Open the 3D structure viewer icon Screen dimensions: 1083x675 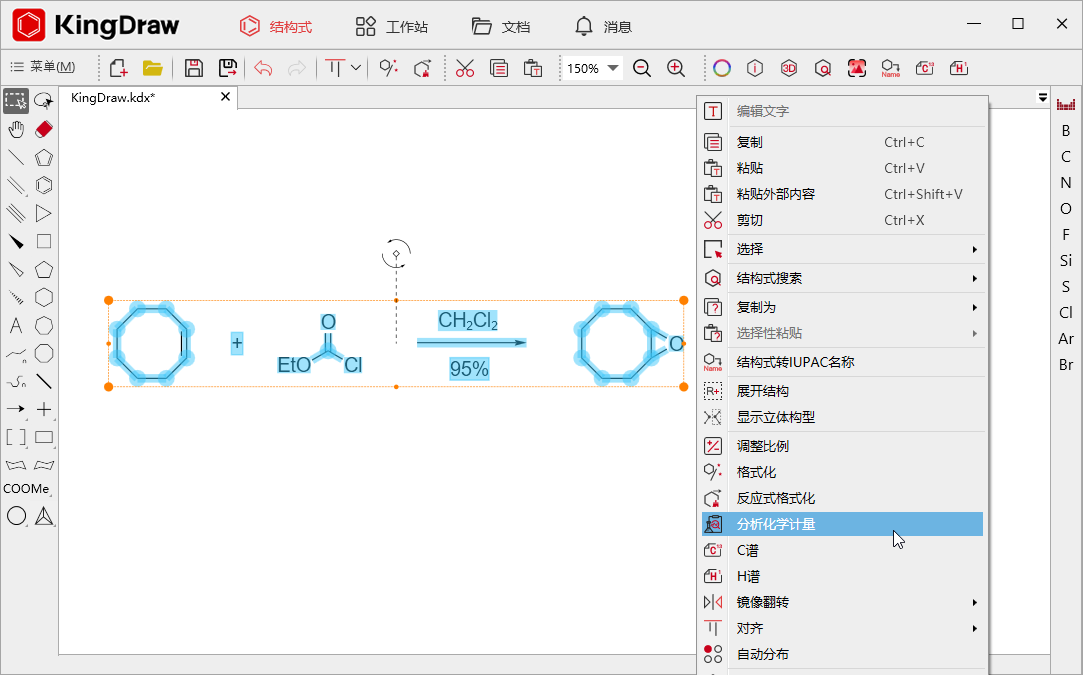(789, 68)
